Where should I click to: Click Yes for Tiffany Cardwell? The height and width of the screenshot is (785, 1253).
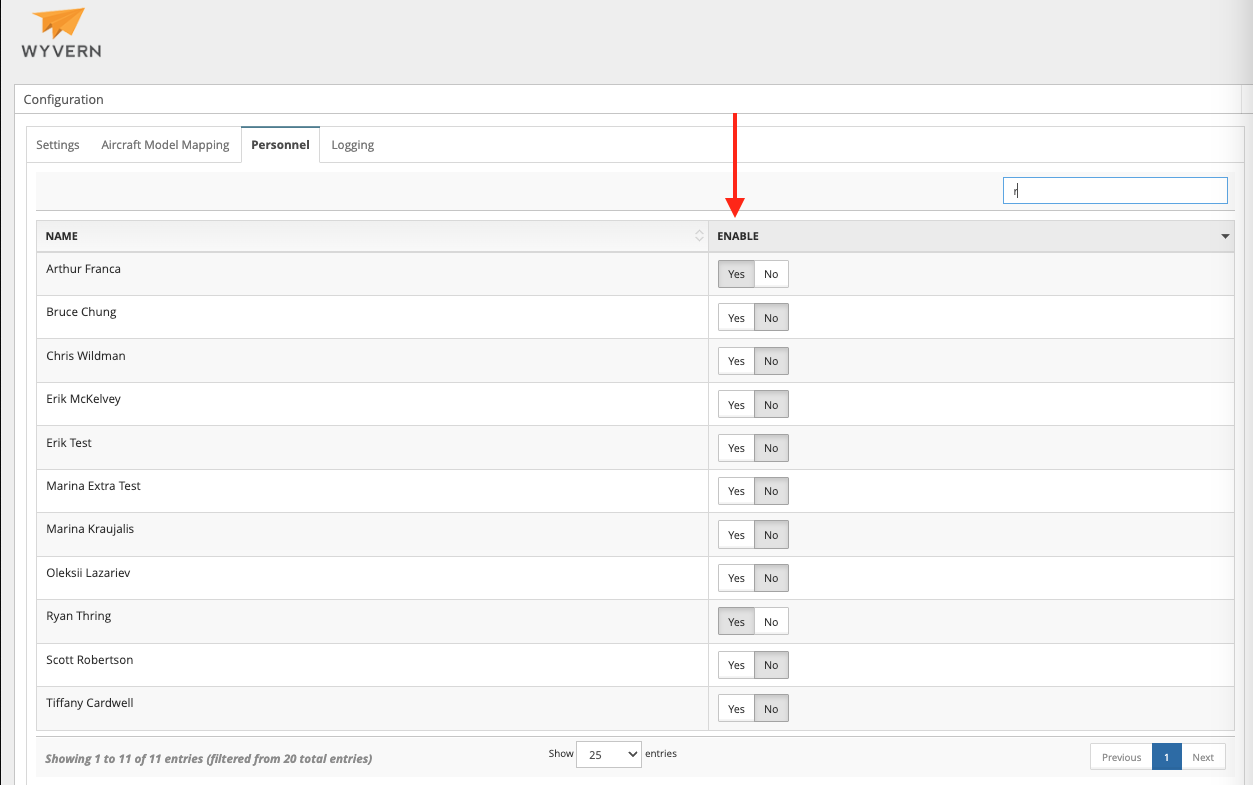click(x=736, y=709)
